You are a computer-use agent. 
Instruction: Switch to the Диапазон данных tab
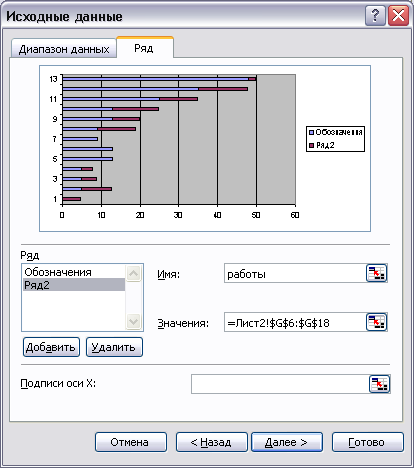(x=64, y=49)
